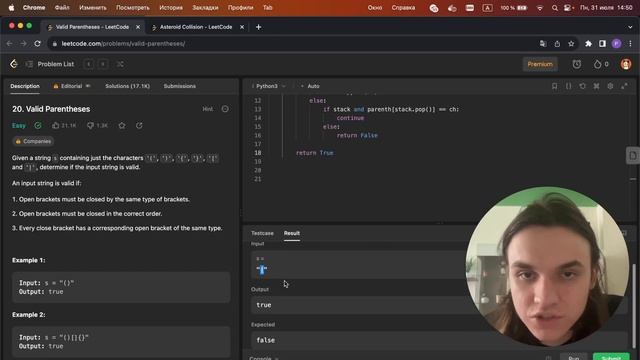Screen dimensions: 640x360
Task: Open the tab search chevron in Chrome
Action: pos(630,27)
